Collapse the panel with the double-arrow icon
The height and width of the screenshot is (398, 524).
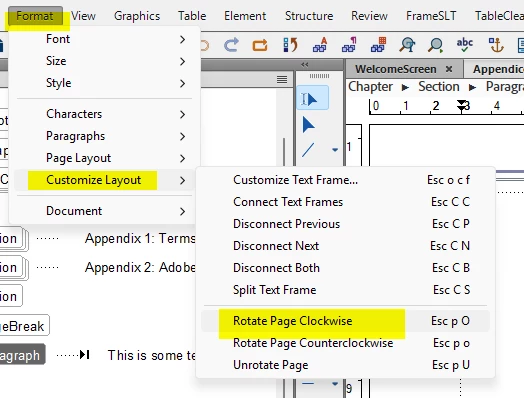point(304,64)
